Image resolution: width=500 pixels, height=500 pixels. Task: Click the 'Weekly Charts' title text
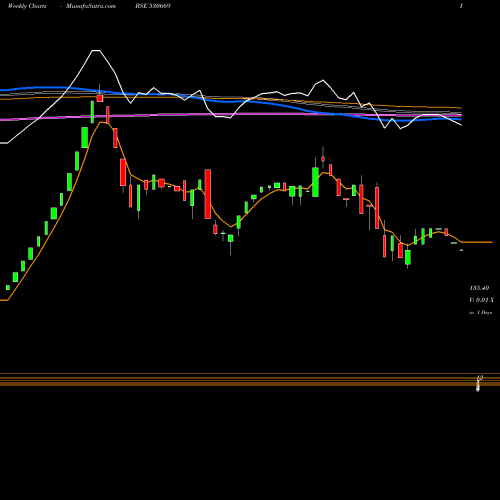click(27, 6)
